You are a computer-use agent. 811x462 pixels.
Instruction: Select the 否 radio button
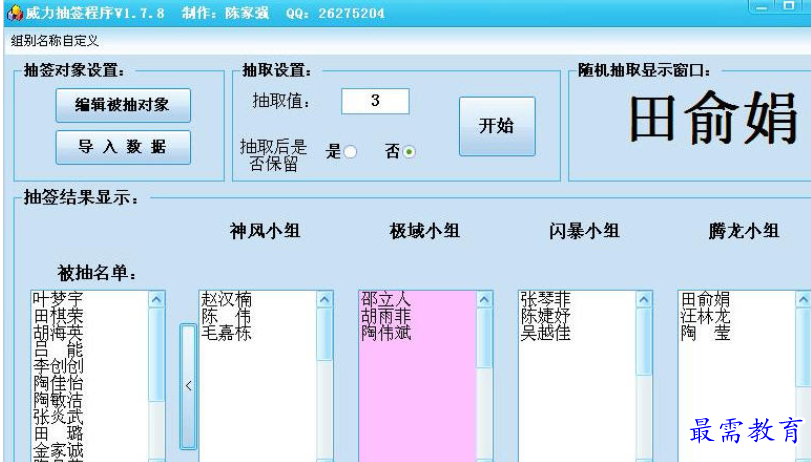click(x=409, y=152)
